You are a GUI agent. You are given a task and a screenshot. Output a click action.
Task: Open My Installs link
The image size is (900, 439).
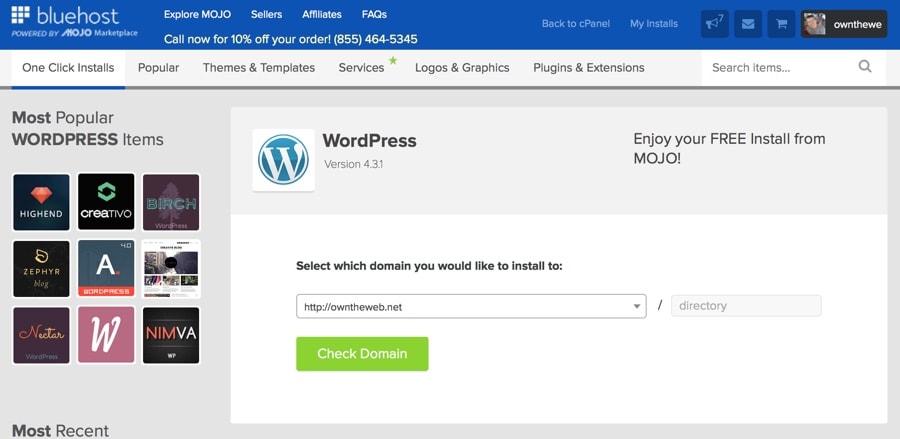pos(654,24)
